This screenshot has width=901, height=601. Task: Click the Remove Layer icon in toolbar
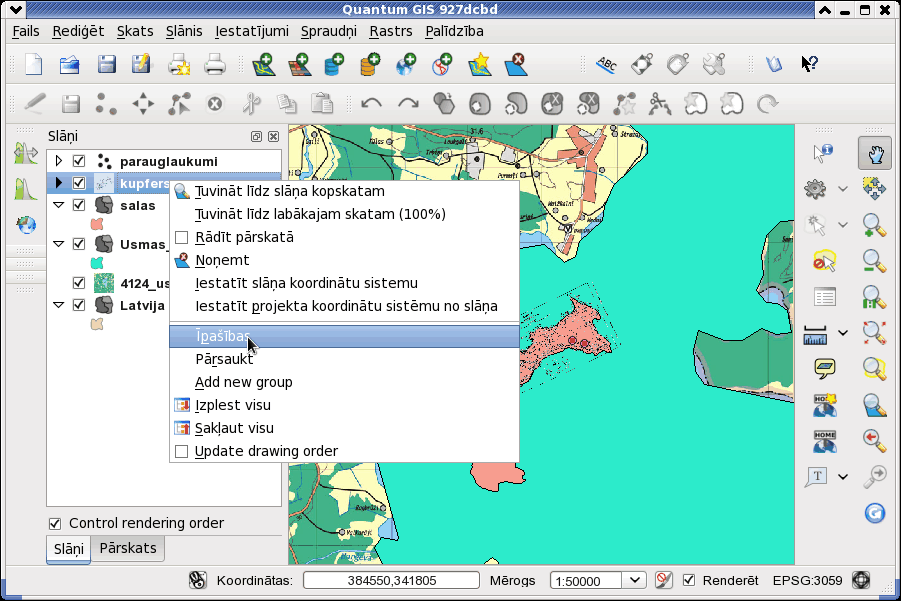point(516,64)
